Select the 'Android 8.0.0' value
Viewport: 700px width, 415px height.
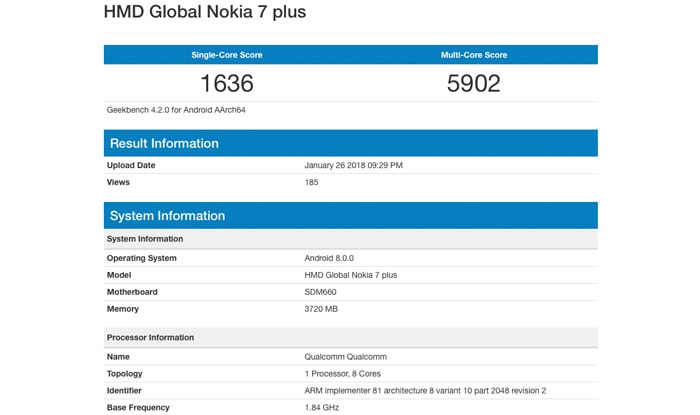tap(329, 258)
